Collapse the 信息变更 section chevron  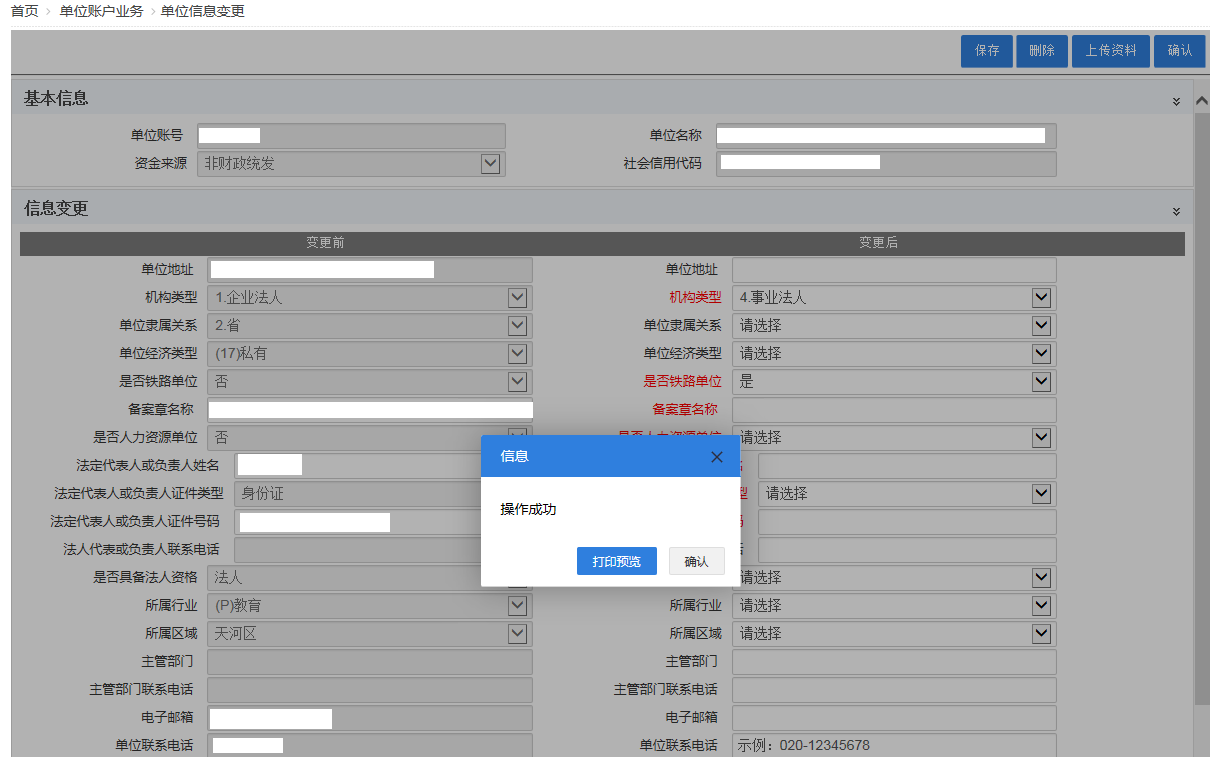click(x=1176, y=212)
